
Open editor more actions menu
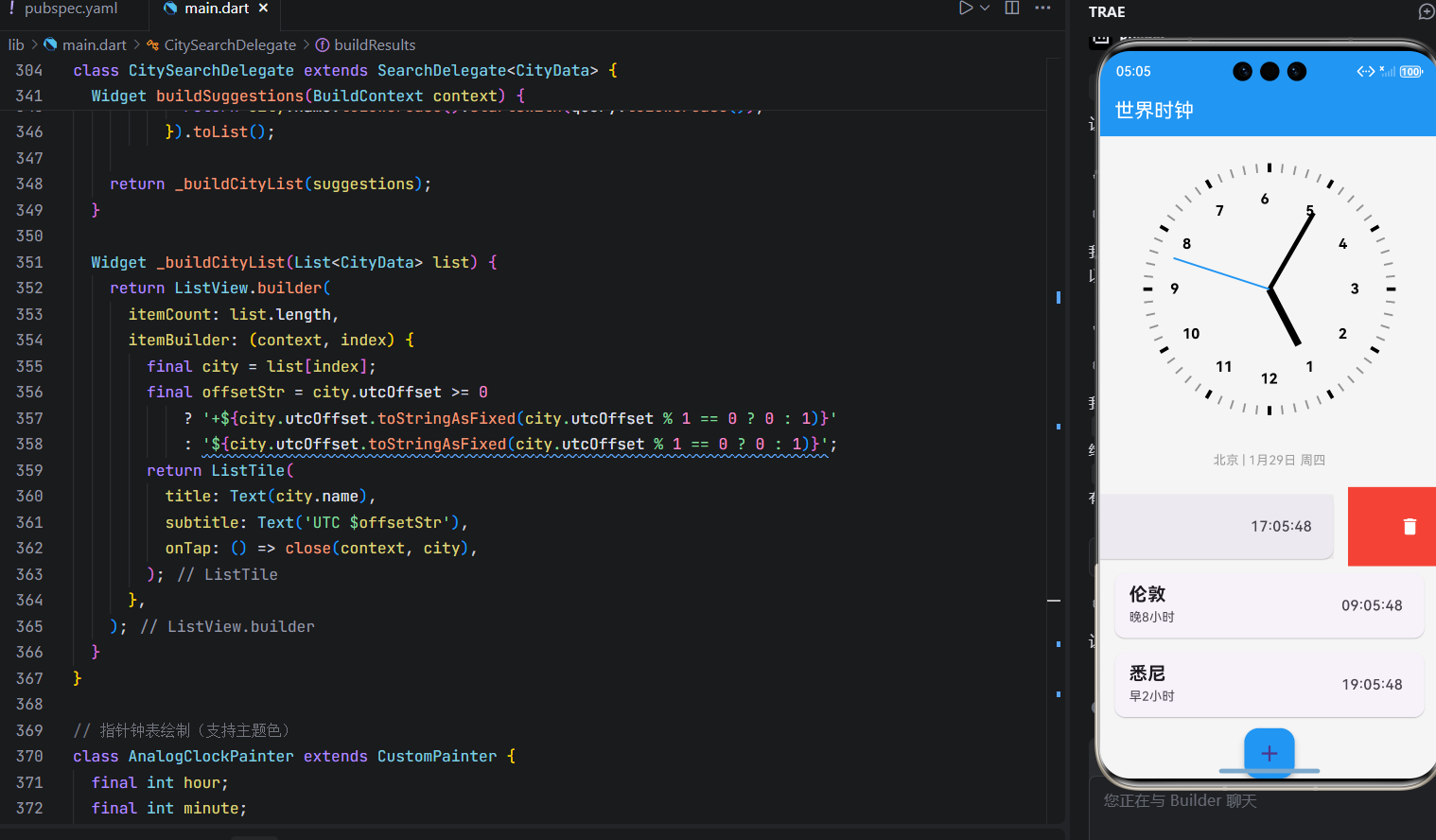point(1042,8)
